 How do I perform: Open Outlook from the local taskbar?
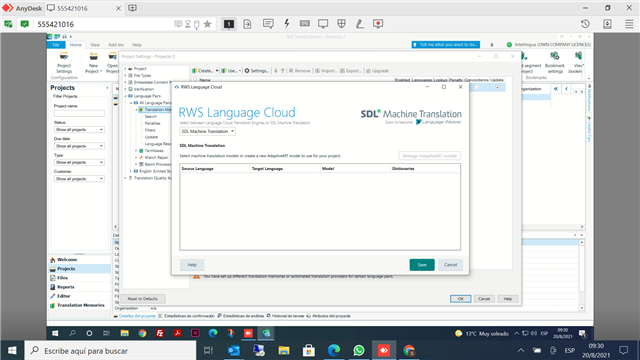click(x=233, y=350)
